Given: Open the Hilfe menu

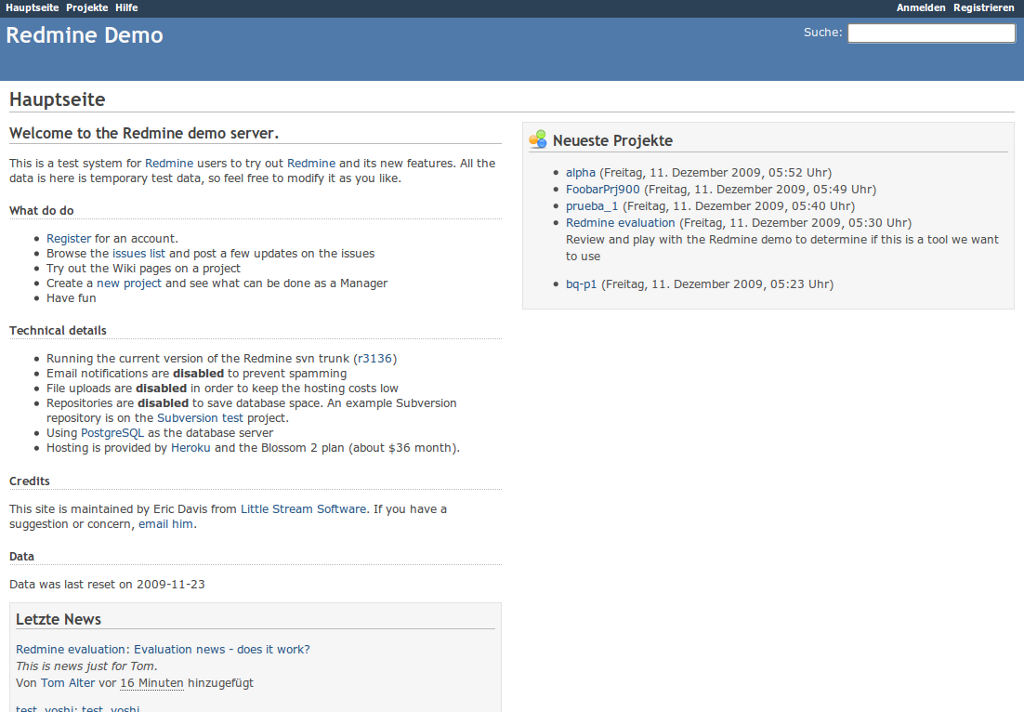Looking at the screenshot, I should click(126, 7).
